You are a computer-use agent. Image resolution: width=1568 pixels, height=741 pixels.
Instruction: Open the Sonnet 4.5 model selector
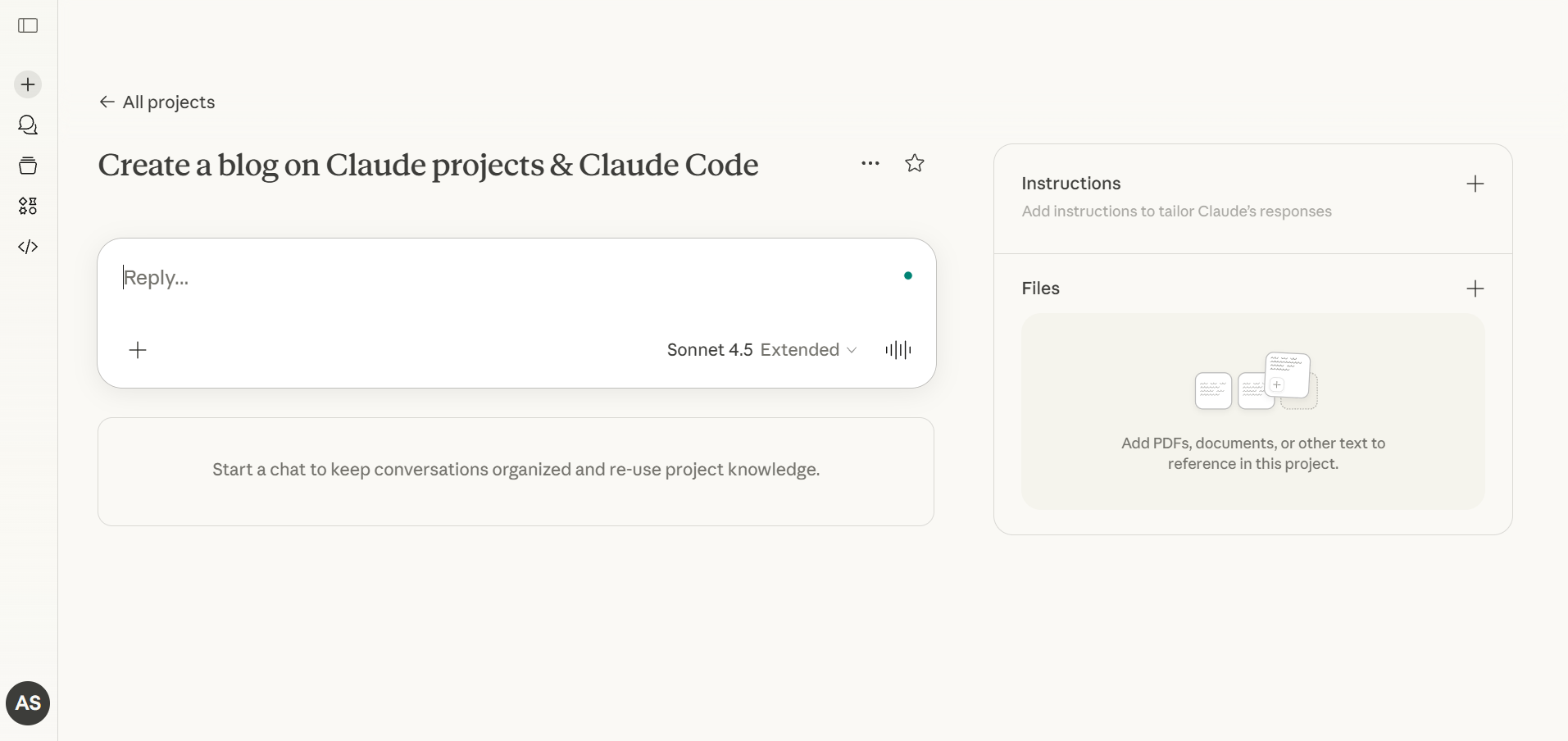click(762, 350)
